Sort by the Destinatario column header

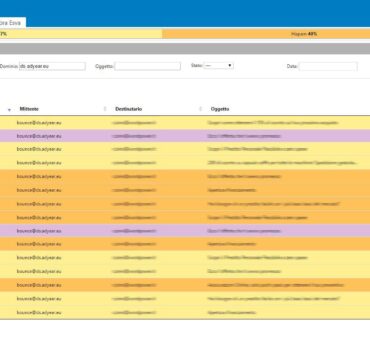[x=128, y=109]
